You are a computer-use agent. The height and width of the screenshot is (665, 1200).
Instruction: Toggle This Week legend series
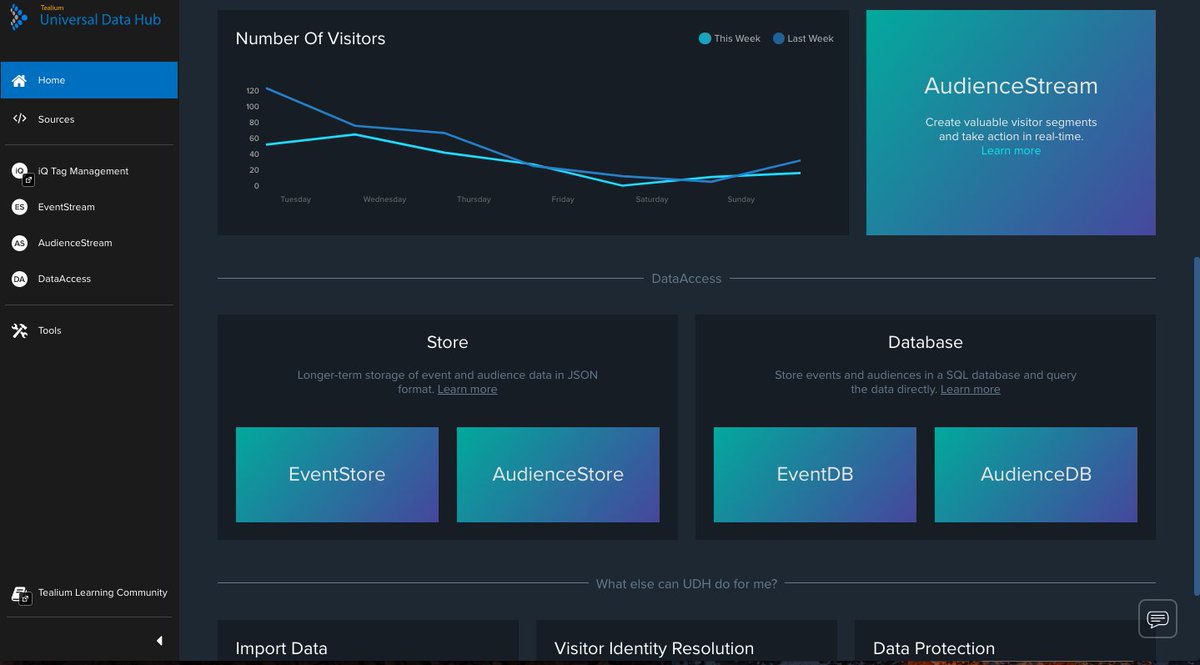pyautogui.click(x=730, y=38)
